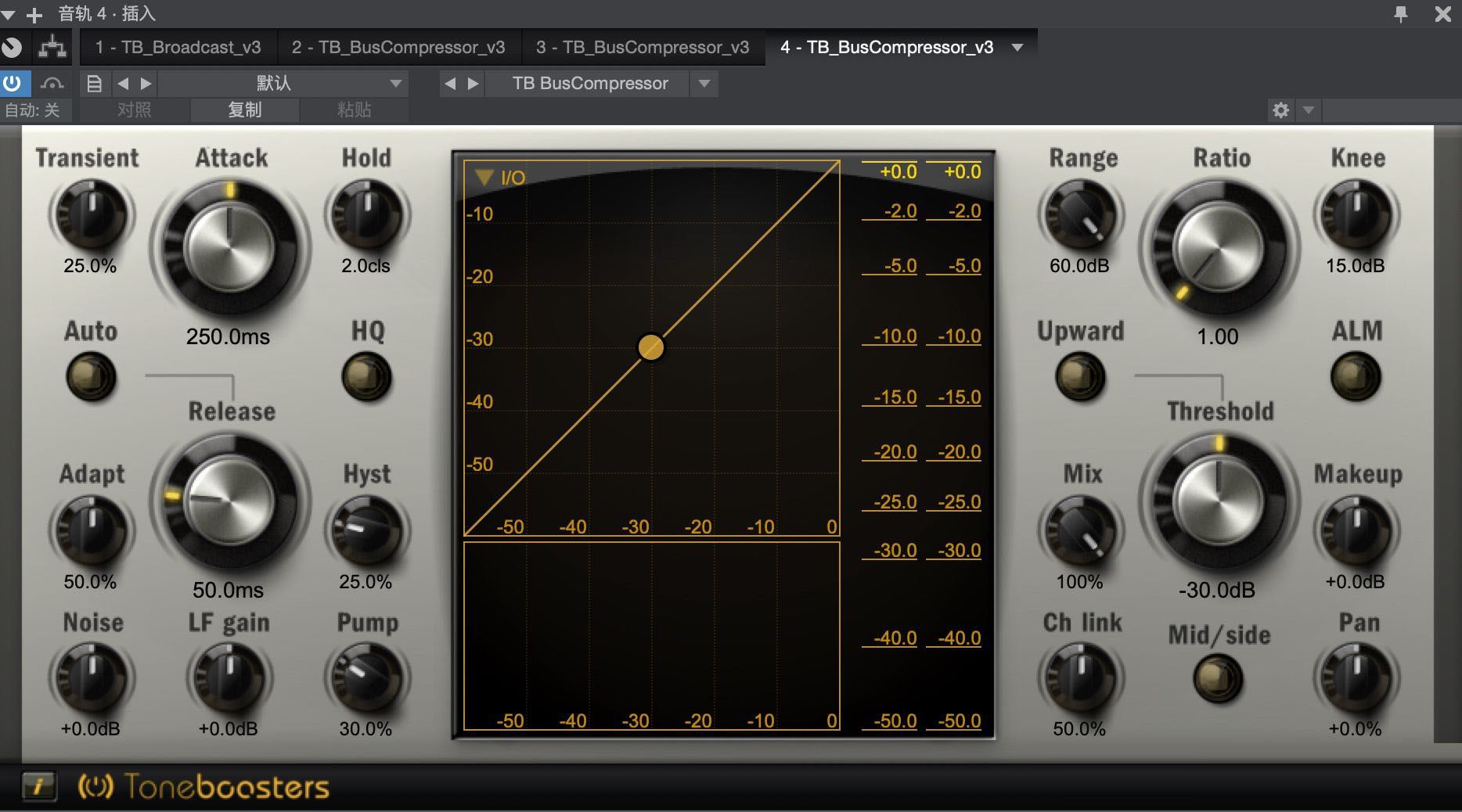This screenshot has width=1462, height=812.
Task: Close the plugin window
Action: [1442, 13]
